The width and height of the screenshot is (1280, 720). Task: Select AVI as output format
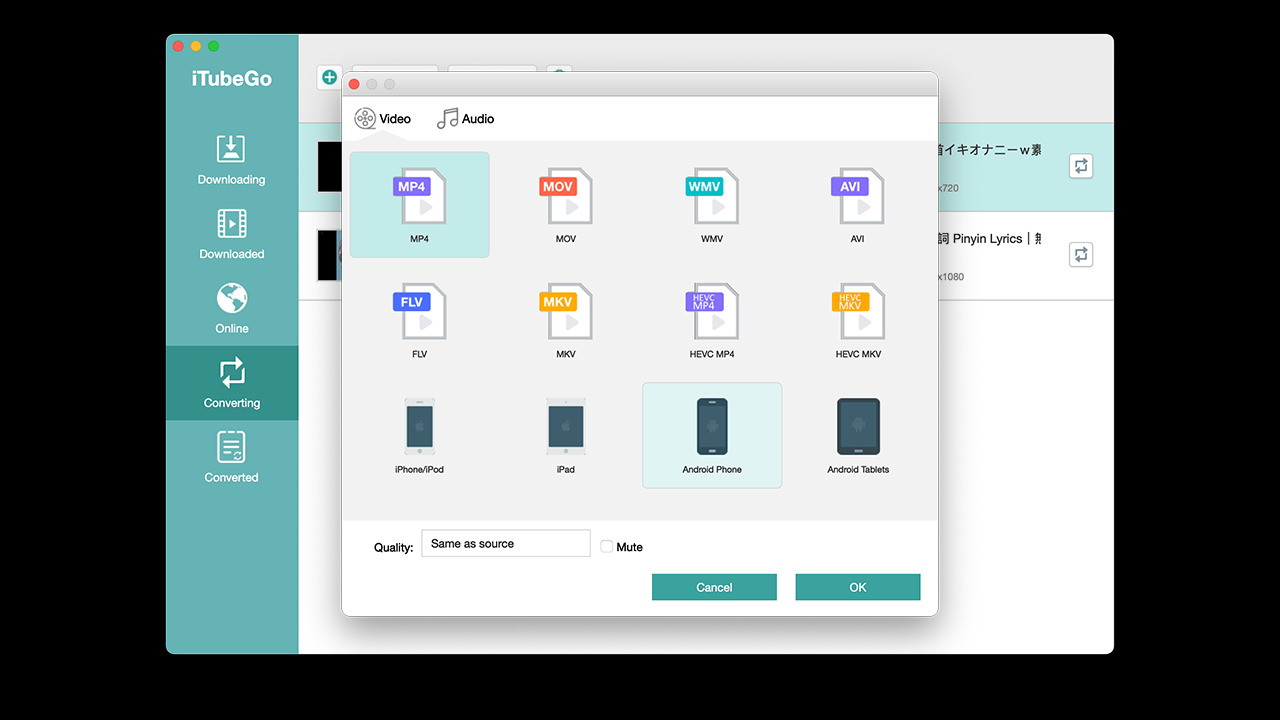coord(857,197)
